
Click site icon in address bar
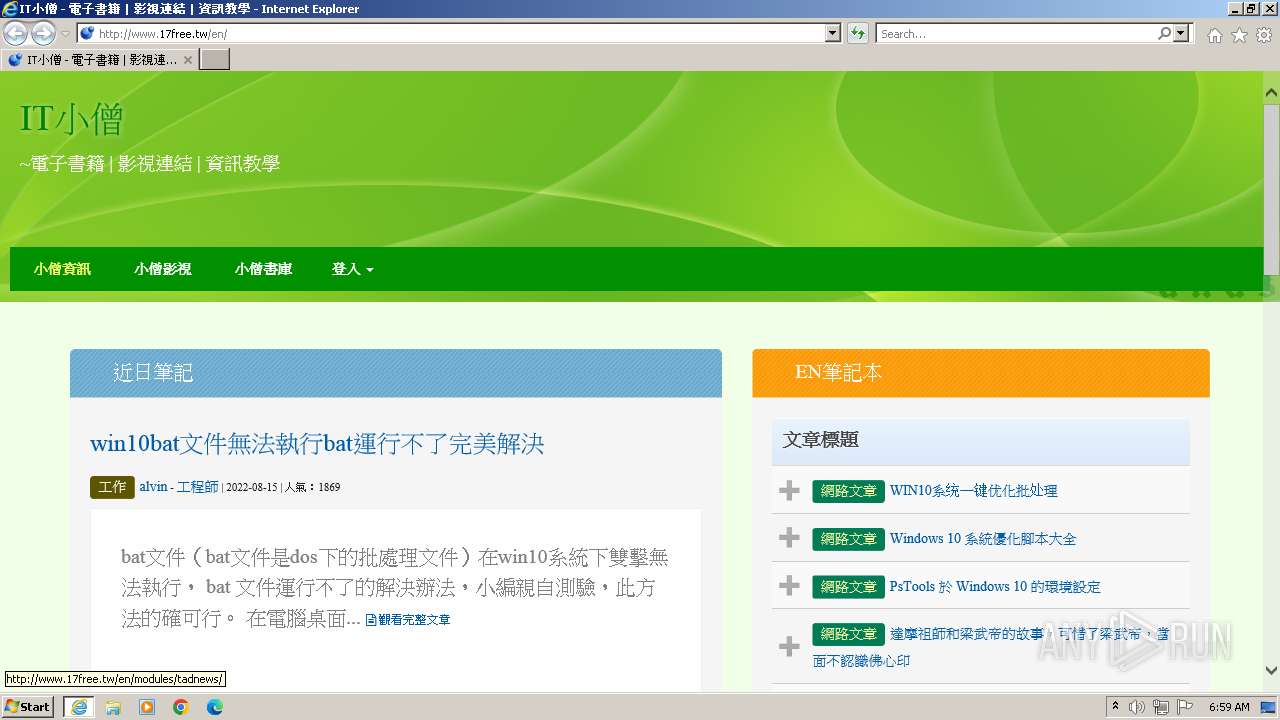point(87,33)
